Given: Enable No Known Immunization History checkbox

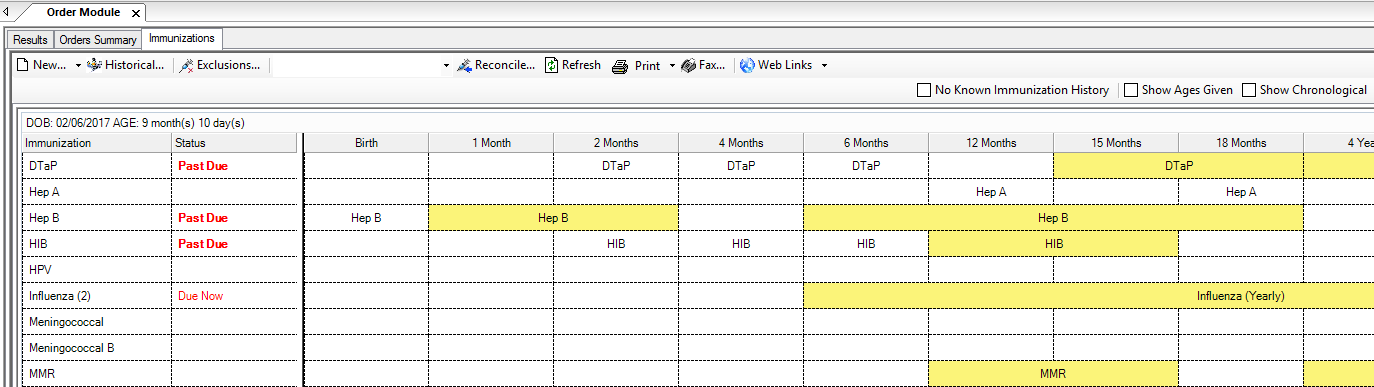Looking at the screenshot, I should pyautogui.click(x=924, y=90).
